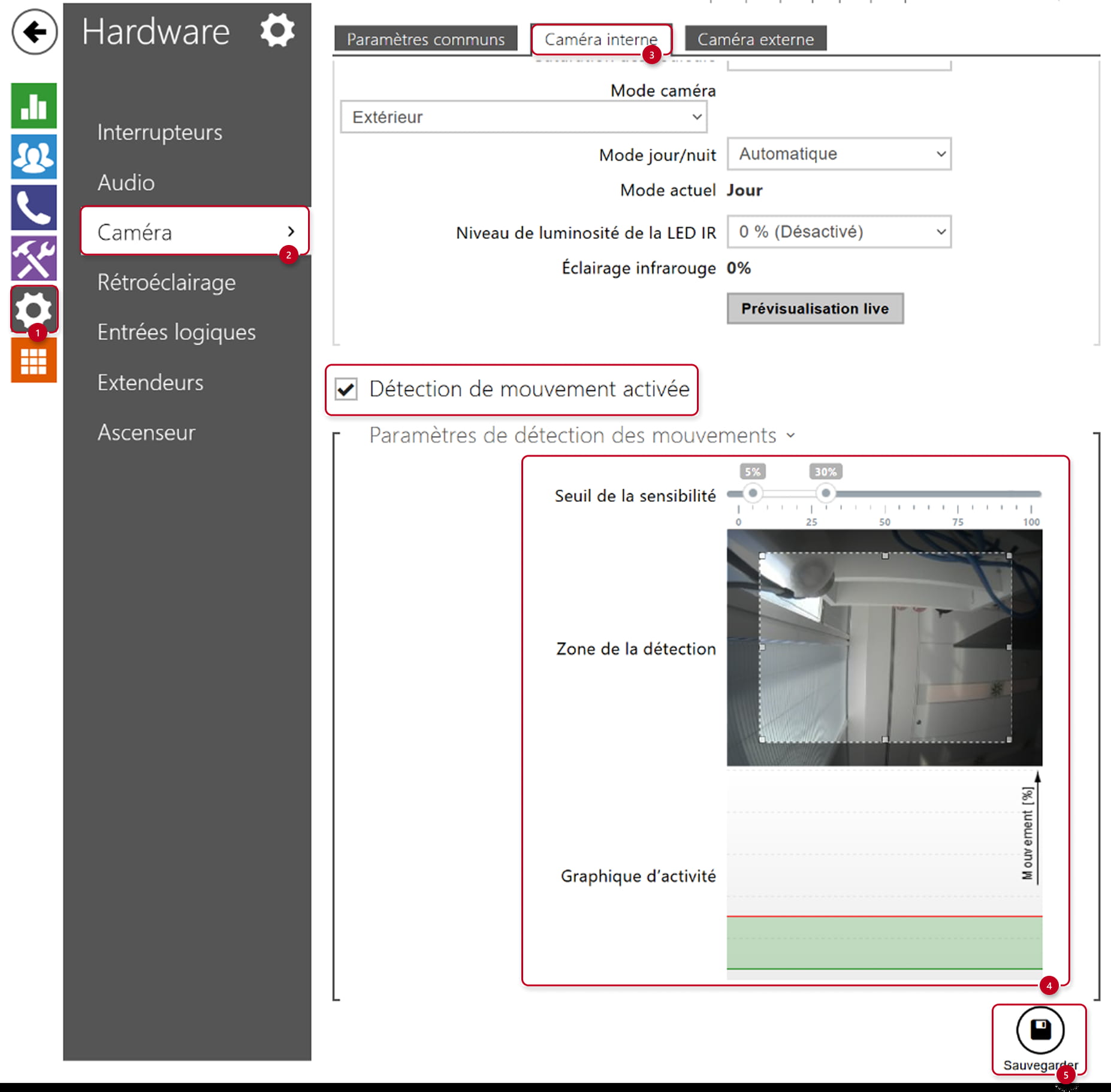Click the back arrow button
This screenshot has width=1111, height=1092.
(34, 32)
